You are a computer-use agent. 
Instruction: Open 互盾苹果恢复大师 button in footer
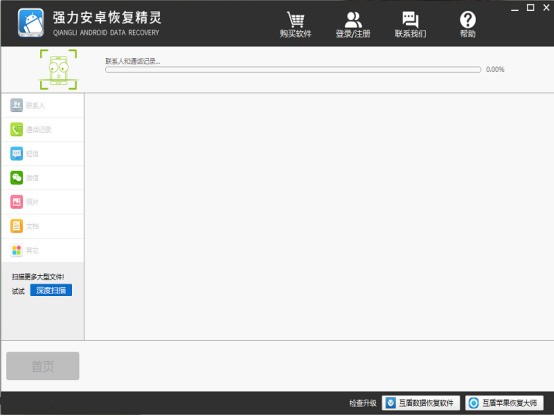[504, 403]
